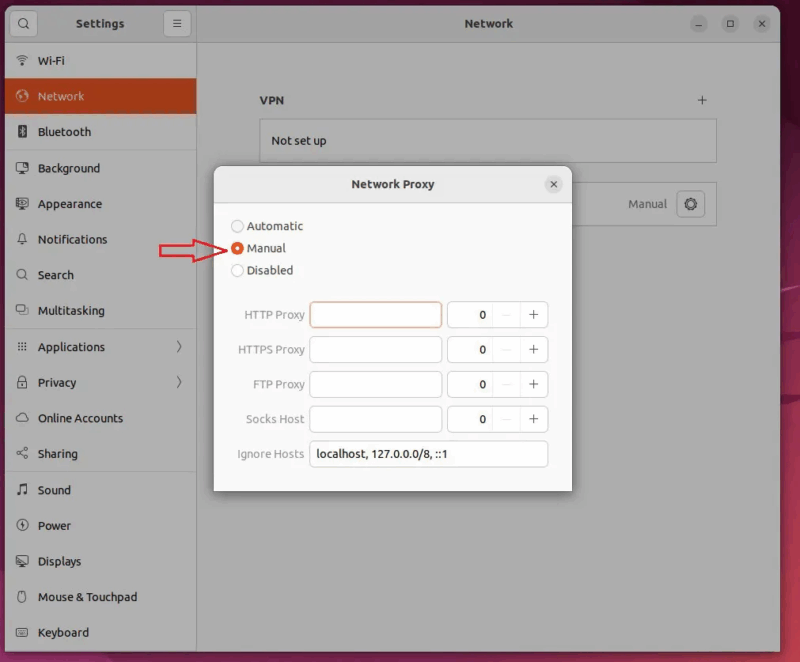Add a new VPN connection

click(702, 100)
